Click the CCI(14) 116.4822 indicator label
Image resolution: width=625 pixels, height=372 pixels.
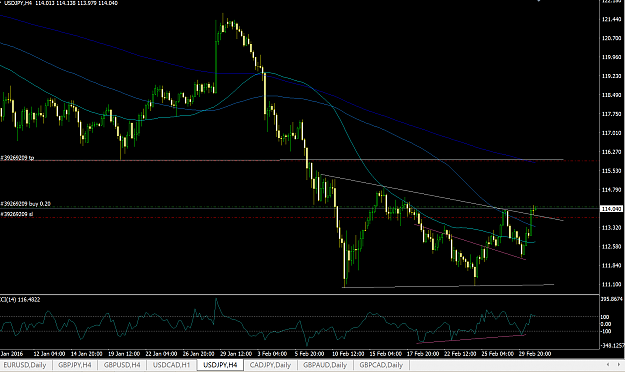pos(20,299)
